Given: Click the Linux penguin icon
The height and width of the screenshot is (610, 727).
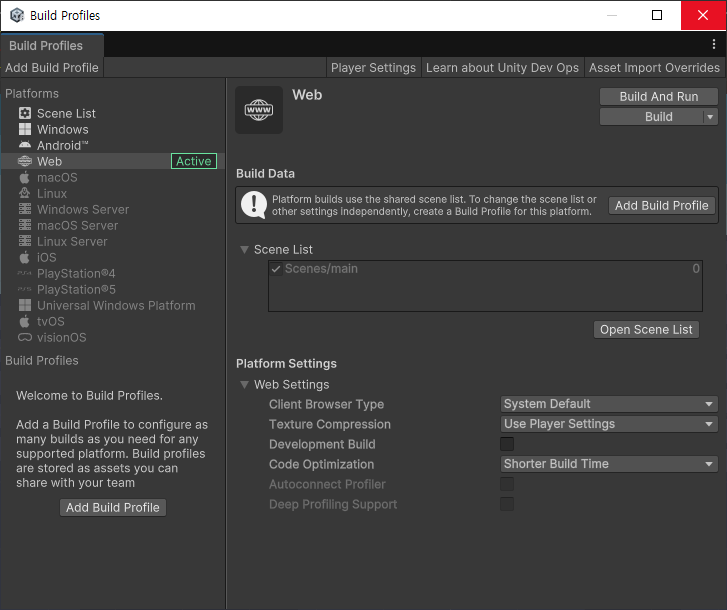Looking at the screenshot, I should (25, 193).
